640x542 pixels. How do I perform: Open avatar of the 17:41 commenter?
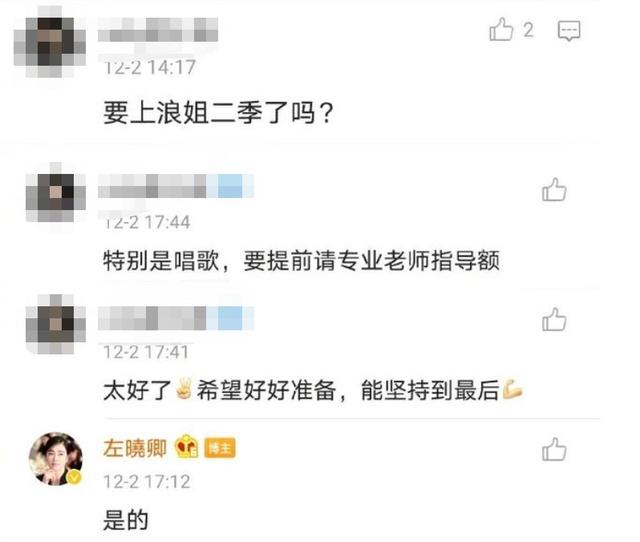pos(56,323)
